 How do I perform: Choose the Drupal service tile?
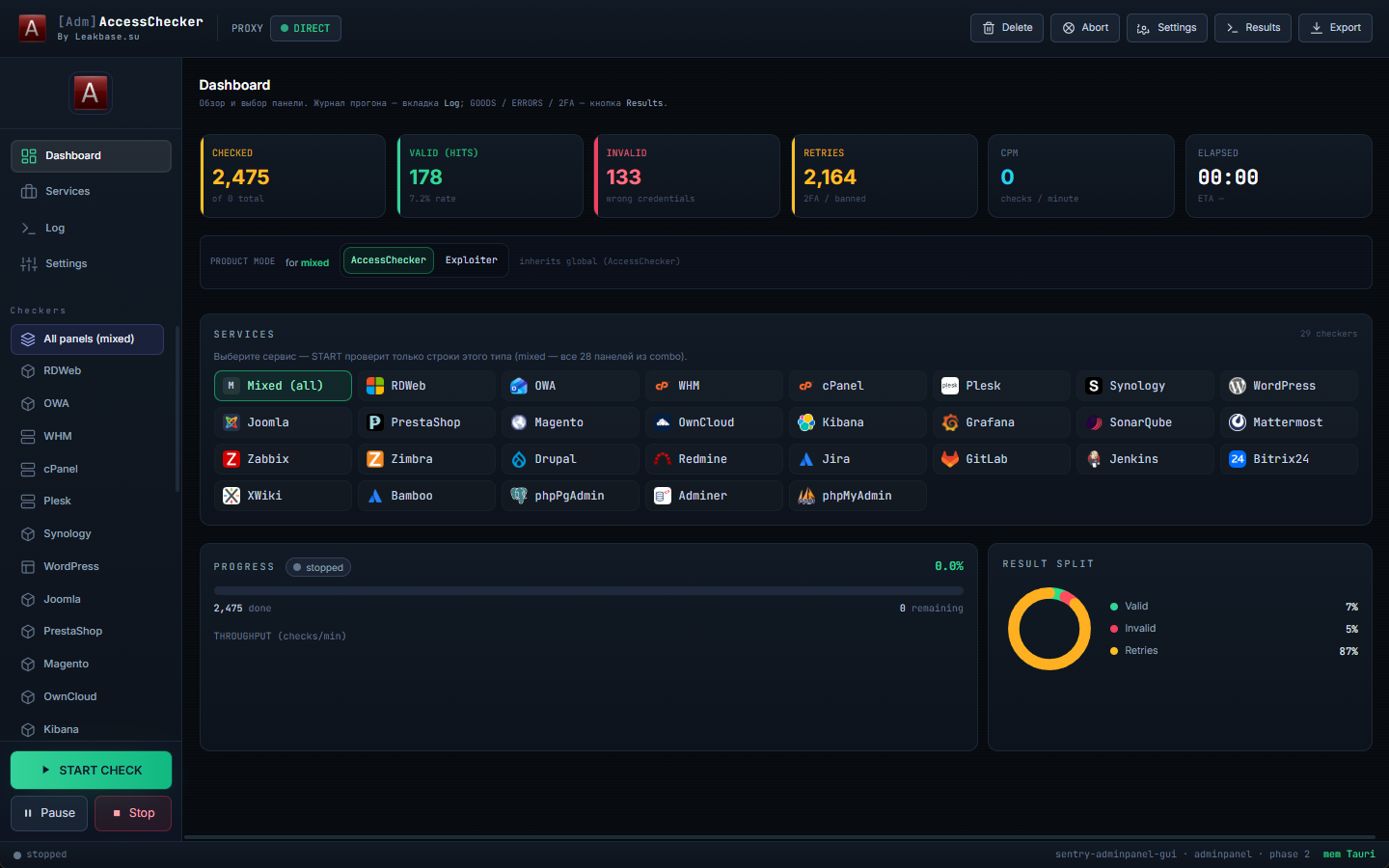570,459
